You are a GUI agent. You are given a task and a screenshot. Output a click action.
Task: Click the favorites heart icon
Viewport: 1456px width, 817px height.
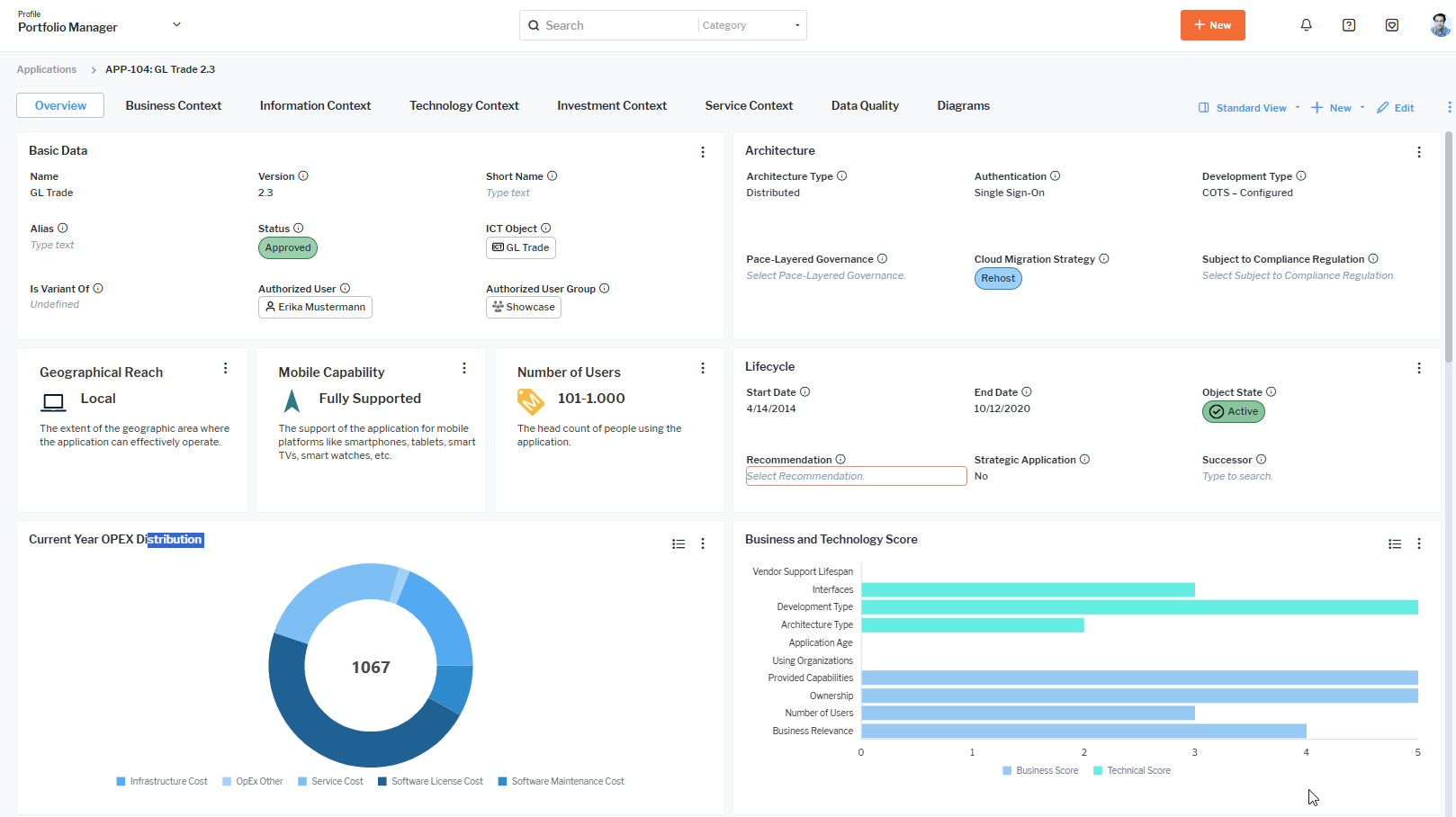pos(1392,24)
